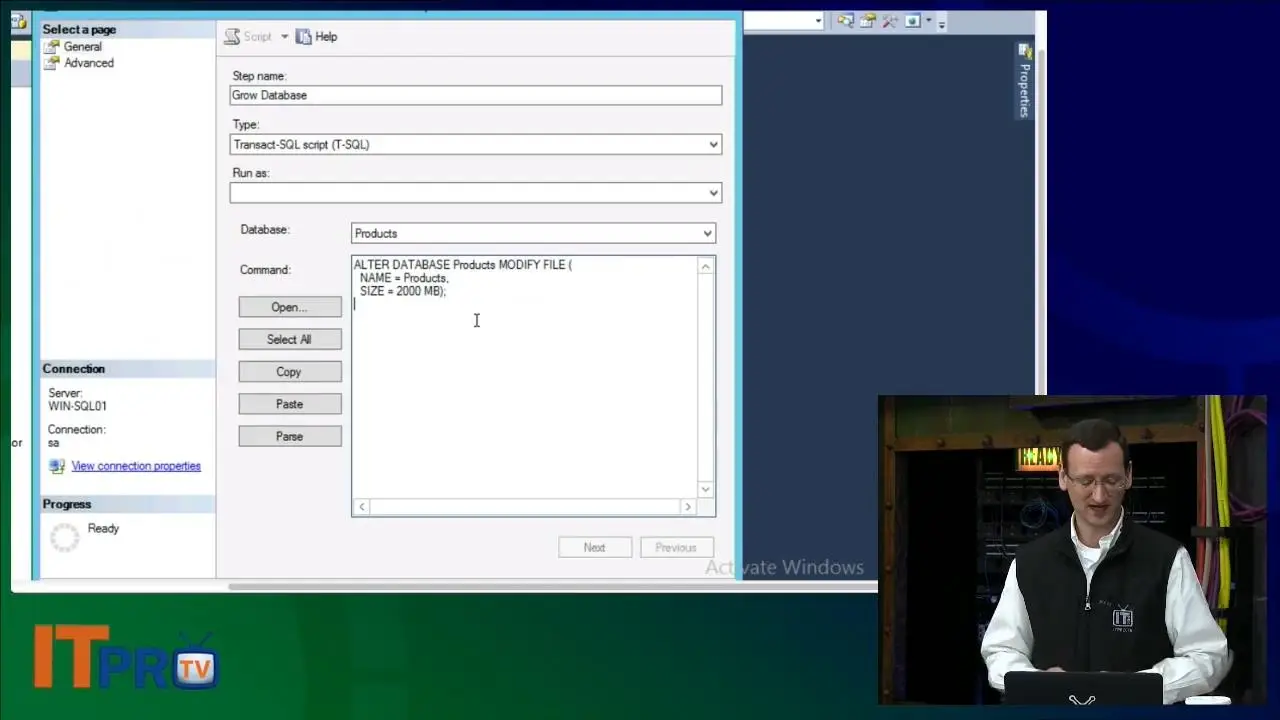1280x720 pixels.
Task: Open the Script dropdown arrow
Action: click(x=284, y=37)
